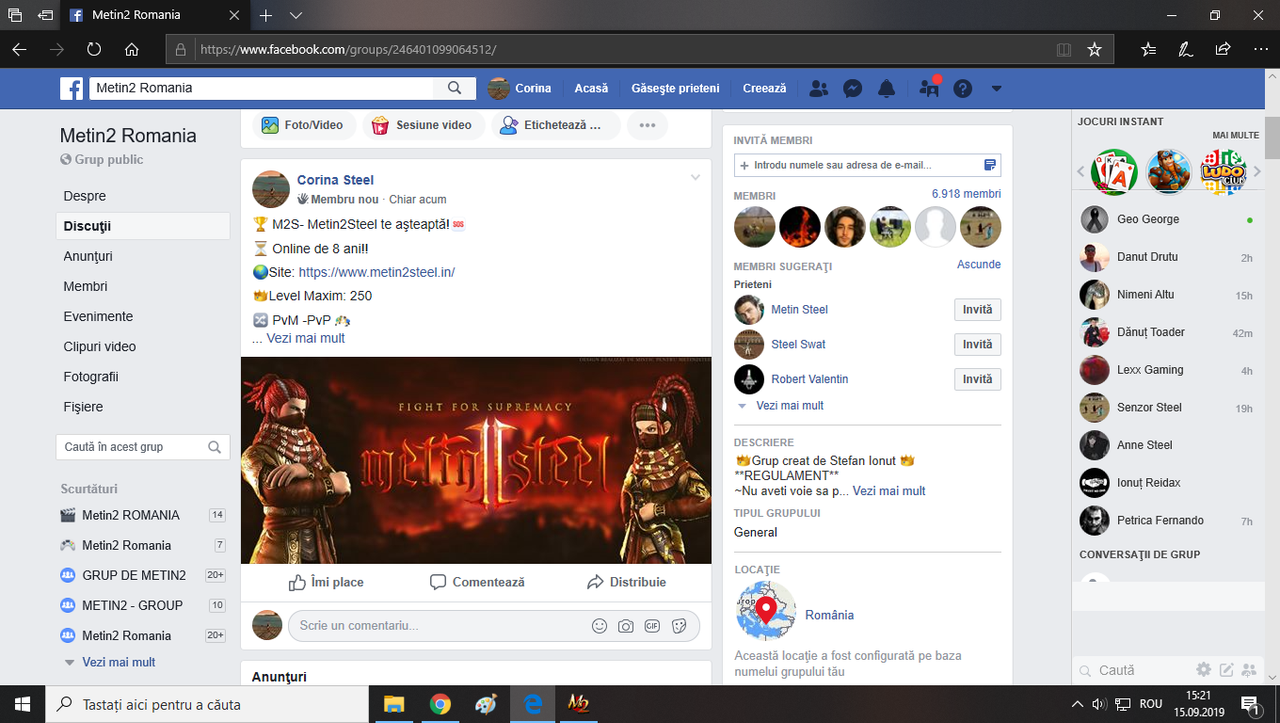
Task: Launch the solitaire cards instant game
Action: [1114, 172]
